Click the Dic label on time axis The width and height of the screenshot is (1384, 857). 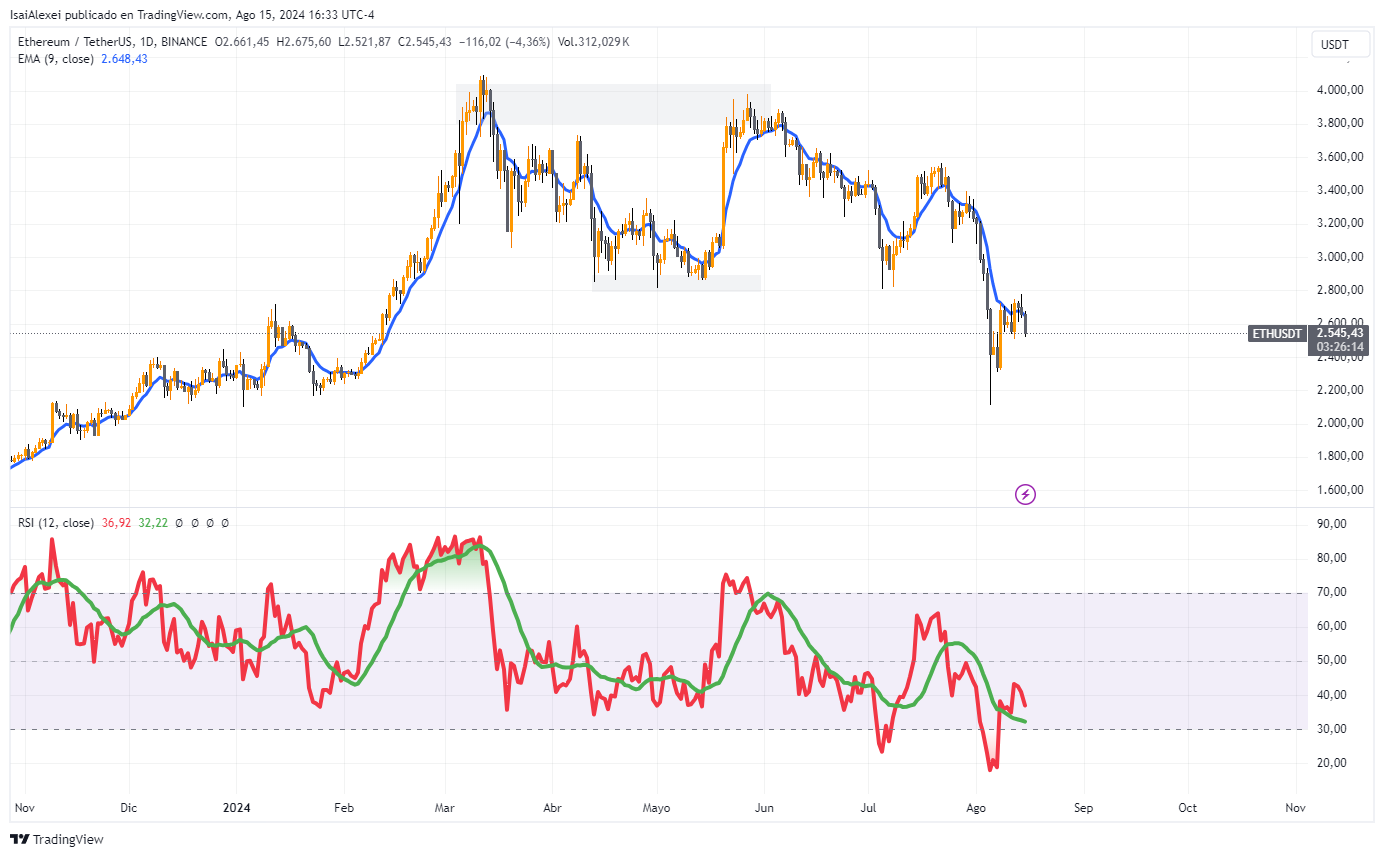(x=128, y=807)
